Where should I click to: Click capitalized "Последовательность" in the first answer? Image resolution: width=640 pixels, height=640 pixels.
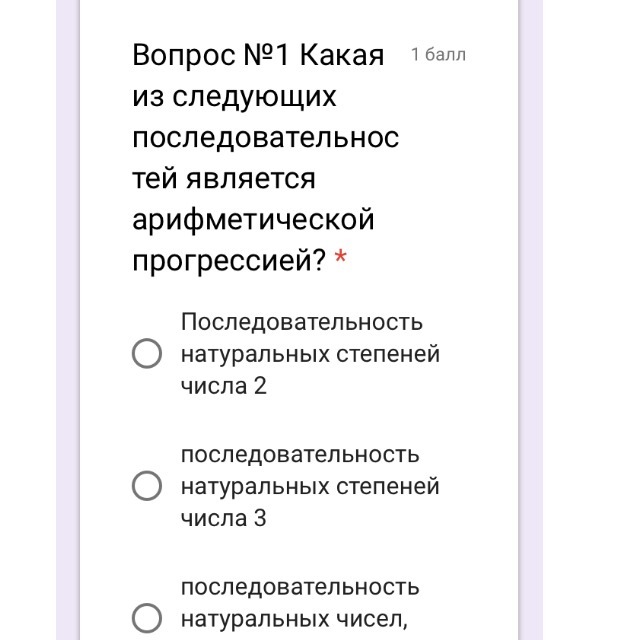(301, 322)
